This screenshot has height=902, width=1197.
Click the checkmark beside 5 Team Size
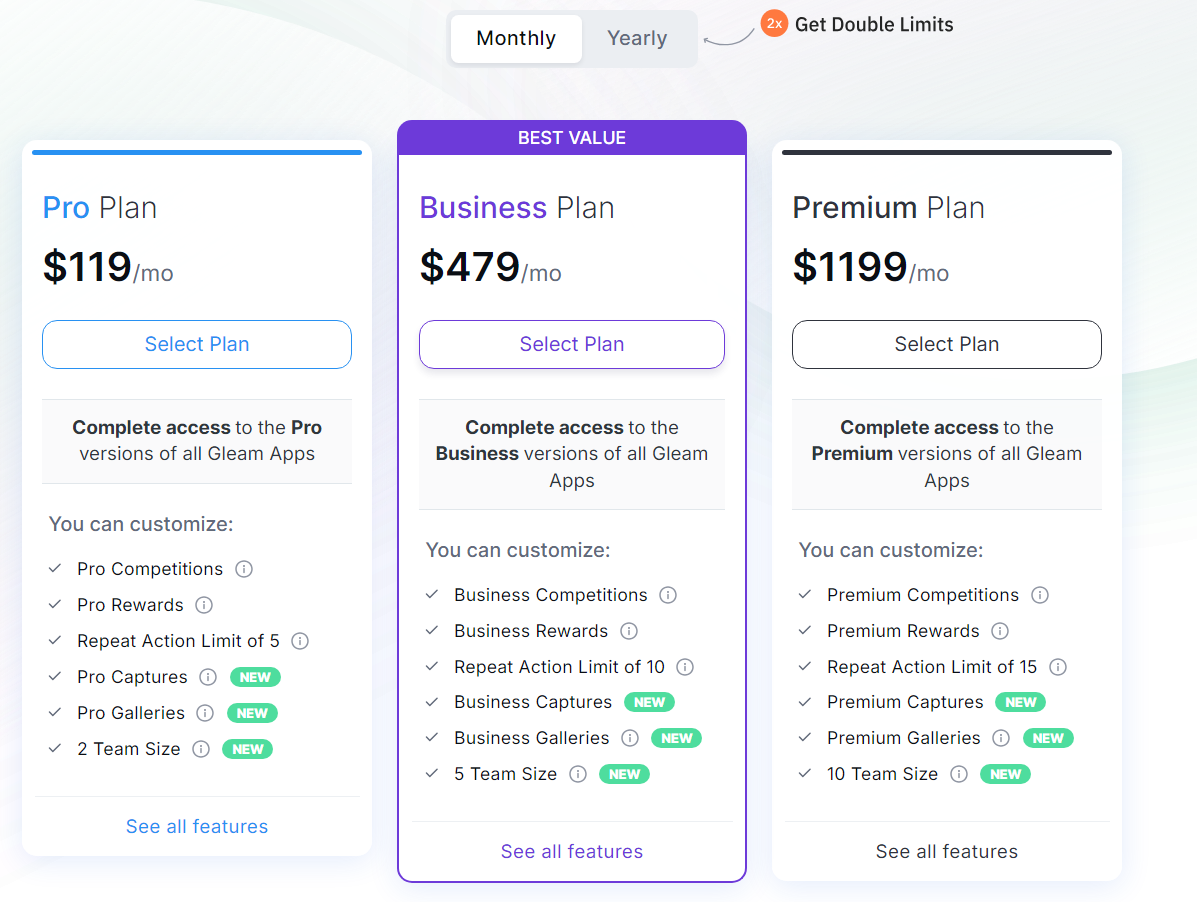(x=431, y=774)
